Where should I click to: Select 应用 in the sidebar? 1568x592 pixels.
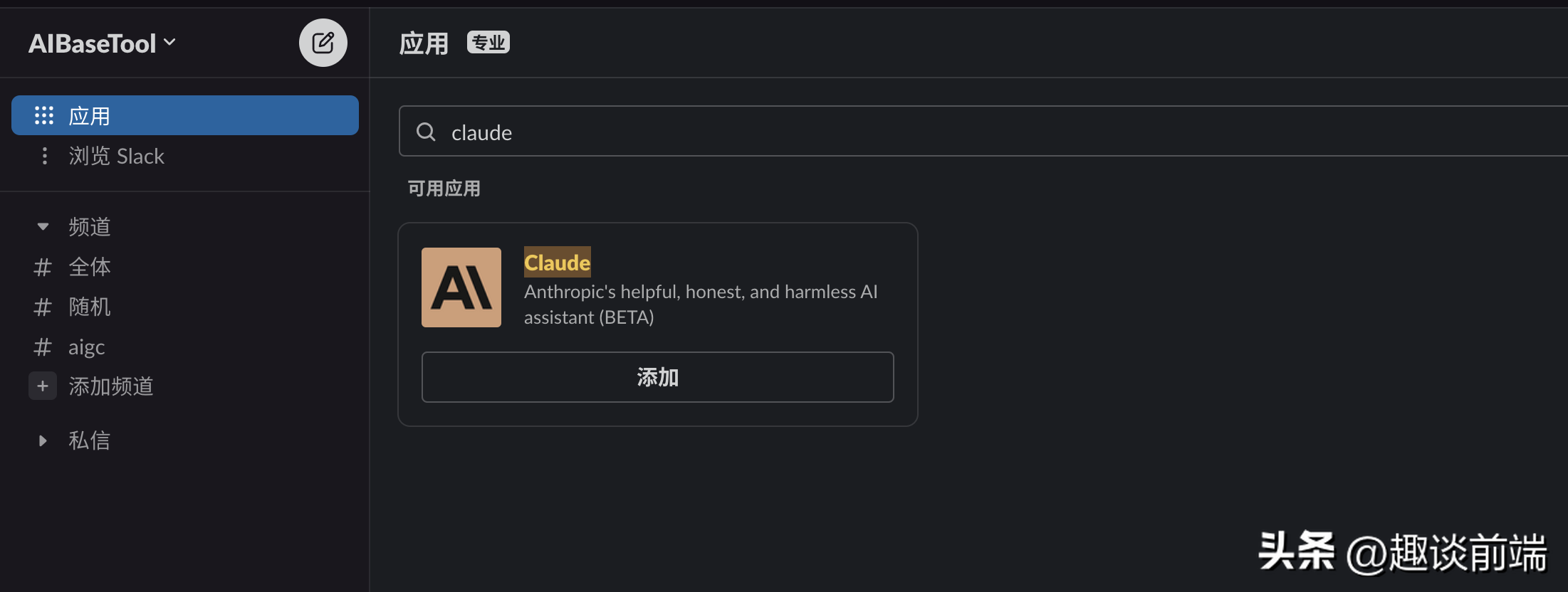(x=90, y=115)
